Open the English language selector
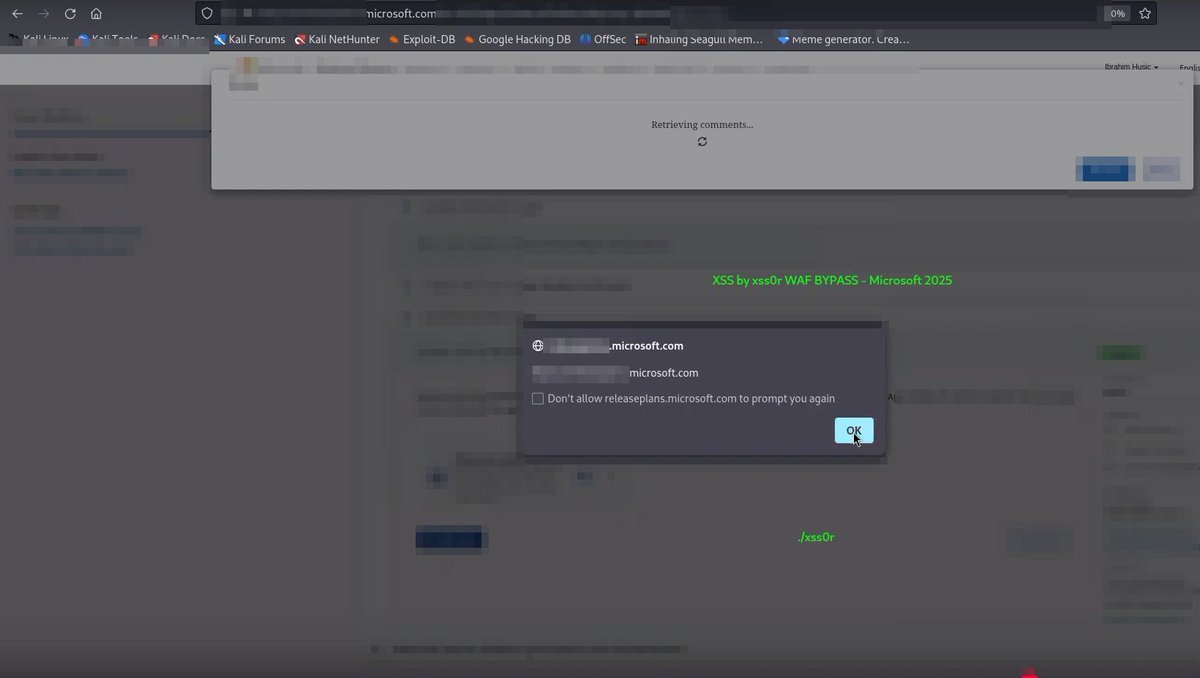Viewport: 1200px width, 678px height. click(x=1189, y=67)
